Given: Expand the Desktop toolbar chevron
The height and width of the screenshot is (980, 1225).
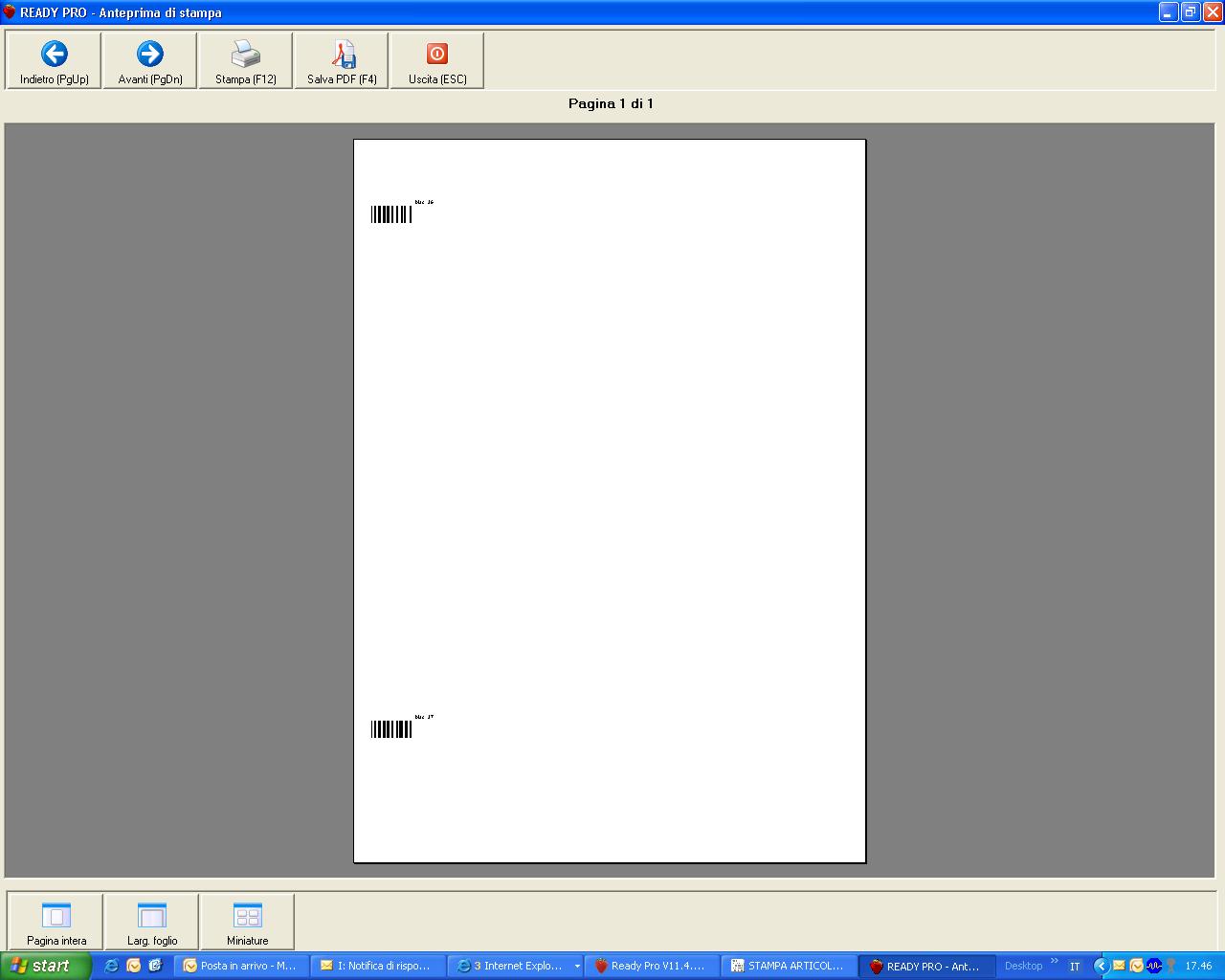Looking at the screenshot, I should pos(1055,962).
